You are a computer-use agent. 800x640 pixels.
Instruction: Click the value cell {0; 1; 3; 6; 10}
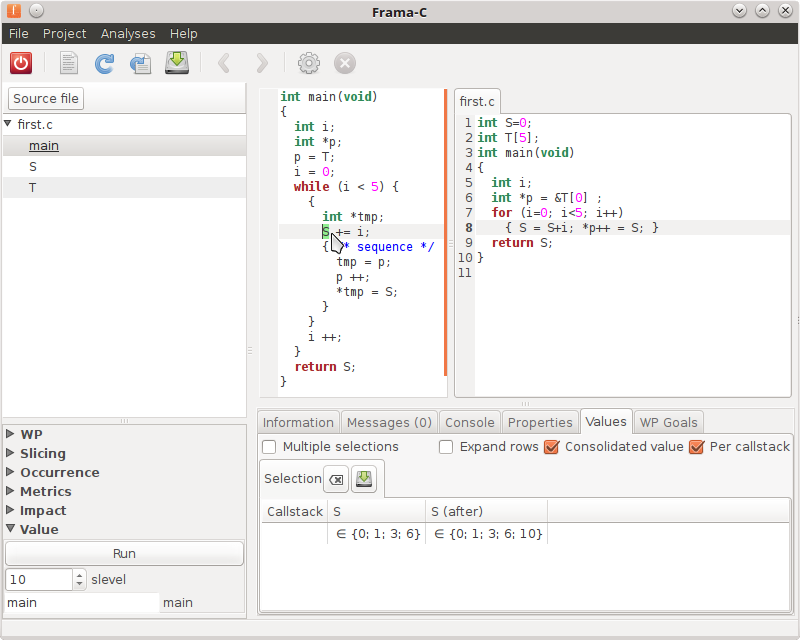tap(488, 534)
